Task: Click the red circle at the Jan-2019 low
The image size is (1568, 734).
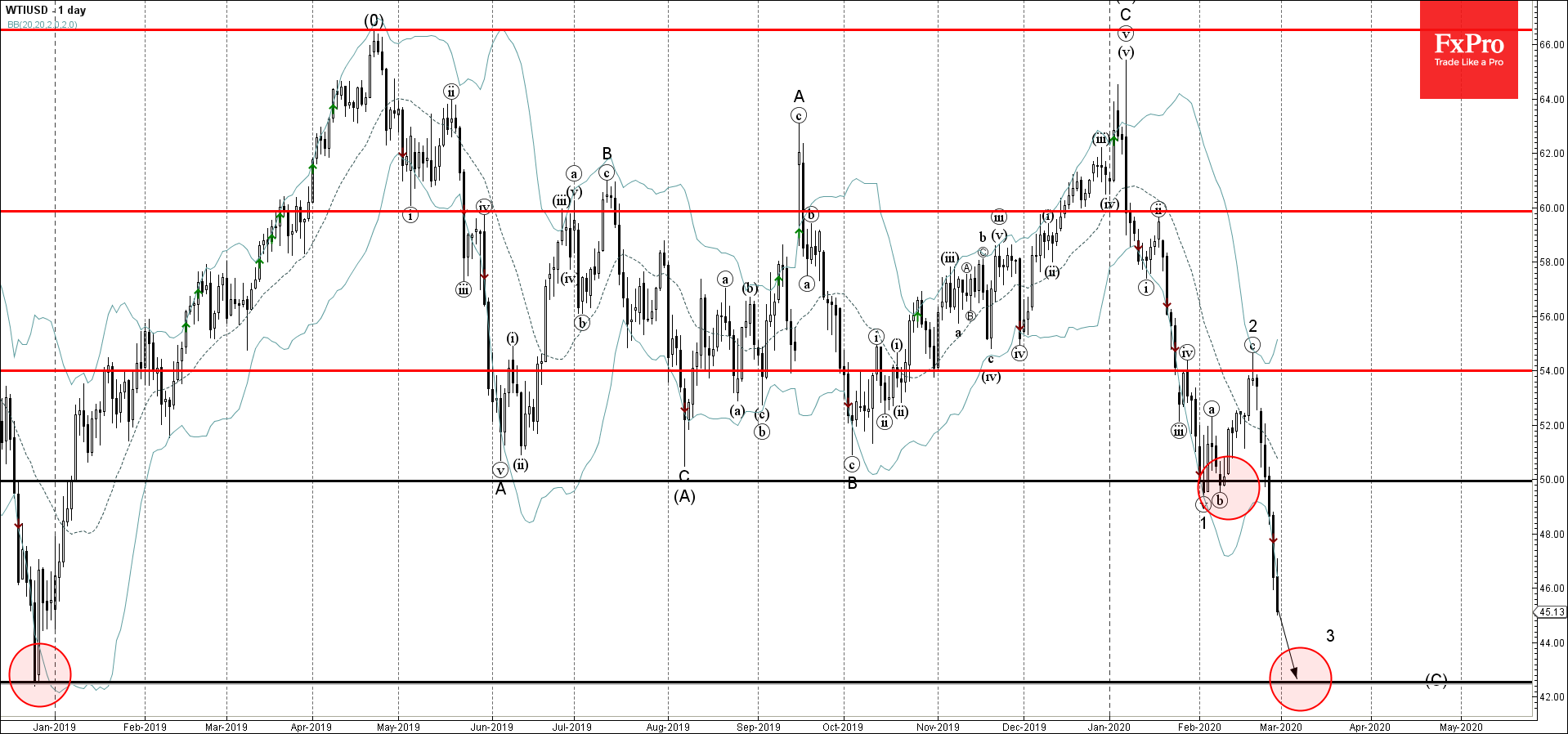Action: pyautogui.click(x=40, y=674)
